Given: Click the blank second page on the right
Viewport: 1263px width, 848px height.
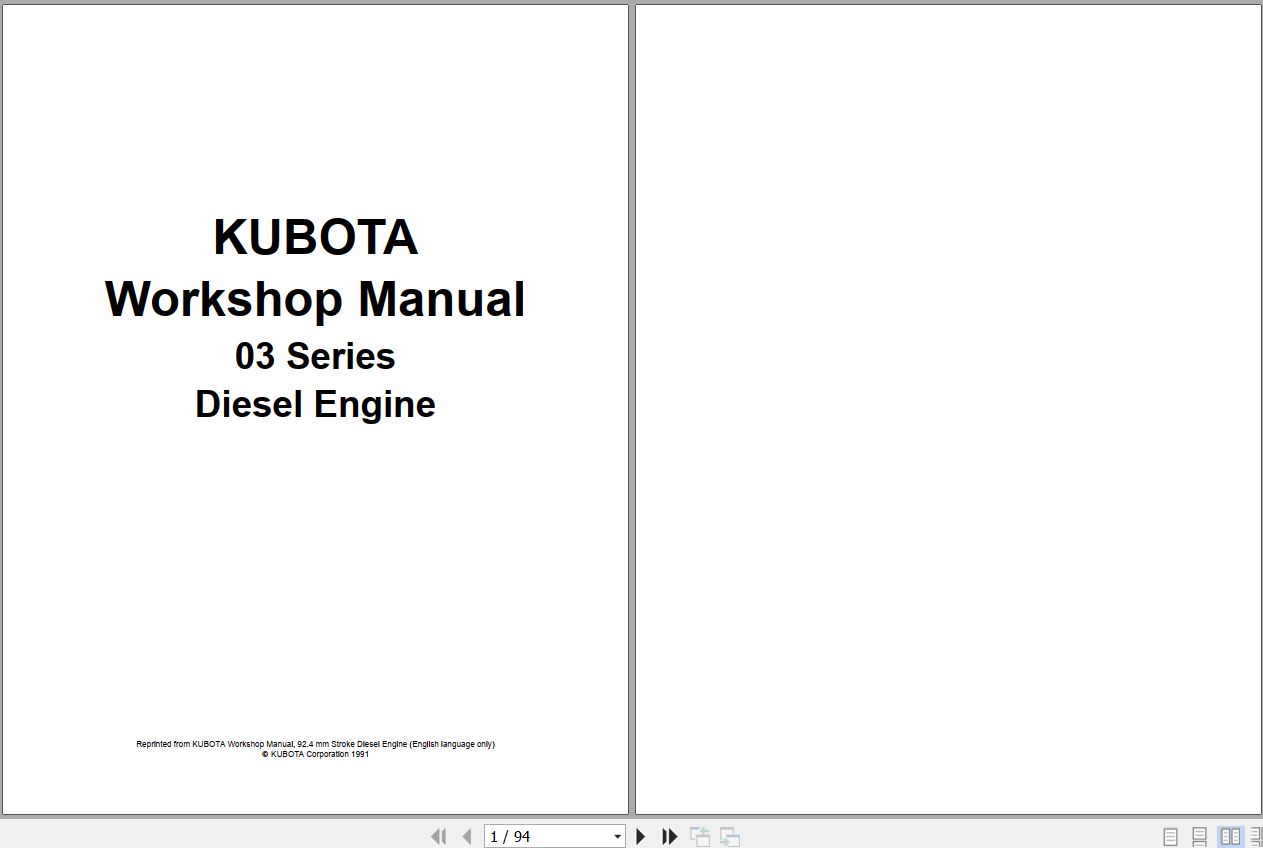Looking at the screenshot, I should [x=948, y=410].
